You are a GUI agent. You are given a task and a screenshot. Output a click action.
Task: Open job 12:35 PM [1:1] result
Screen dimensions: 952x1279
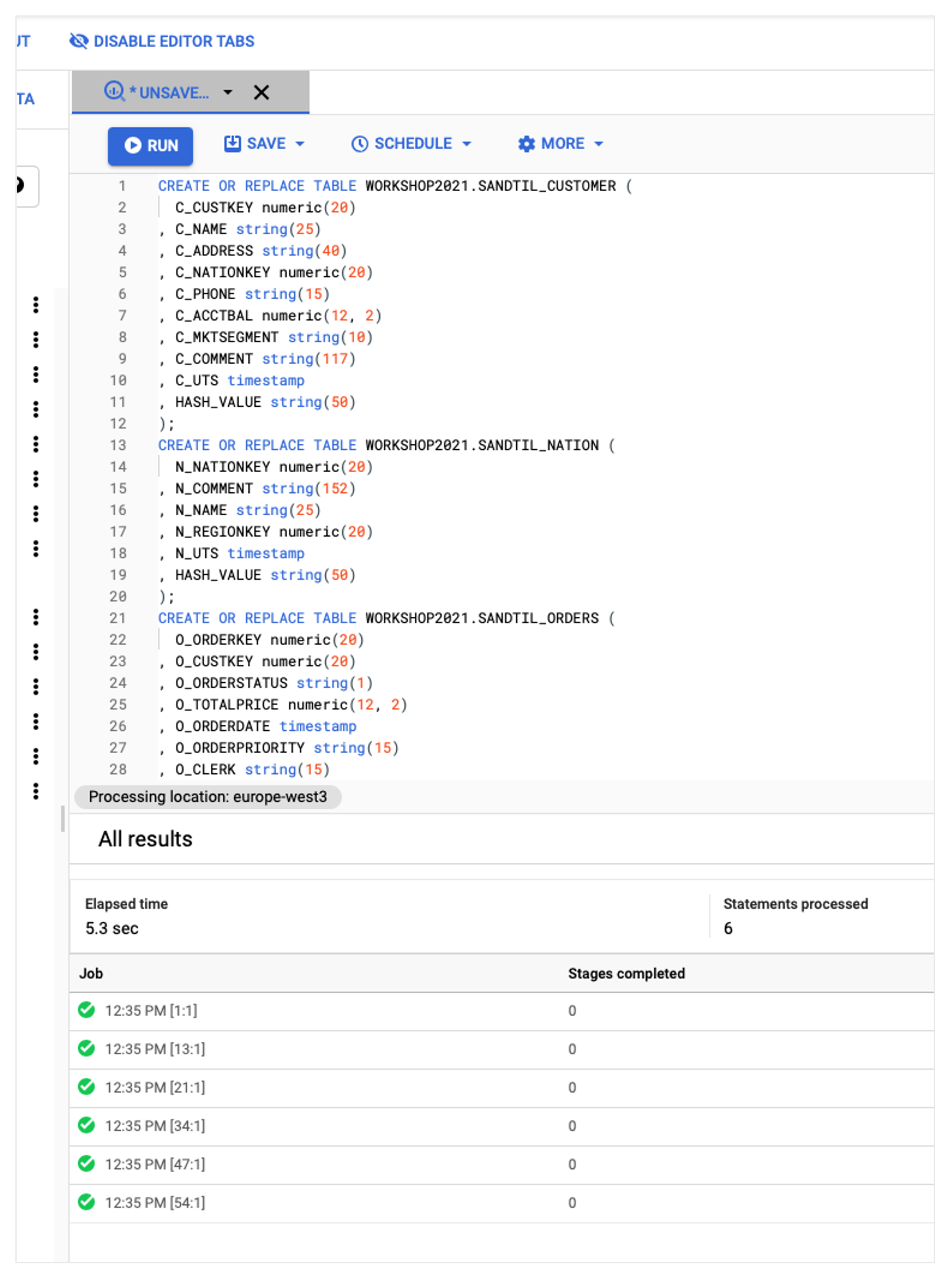[x=151, y=1011]
